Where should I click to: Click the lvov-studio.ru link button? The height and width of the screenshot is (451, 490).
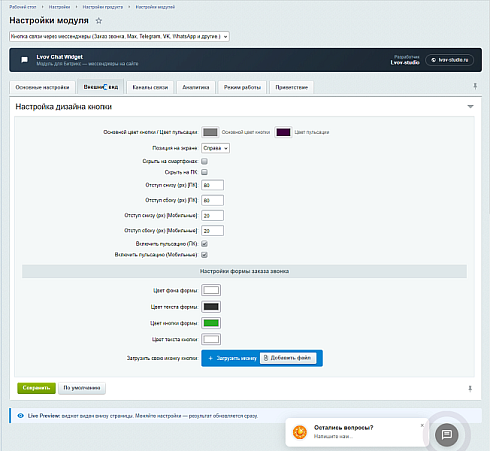(449, 60)
